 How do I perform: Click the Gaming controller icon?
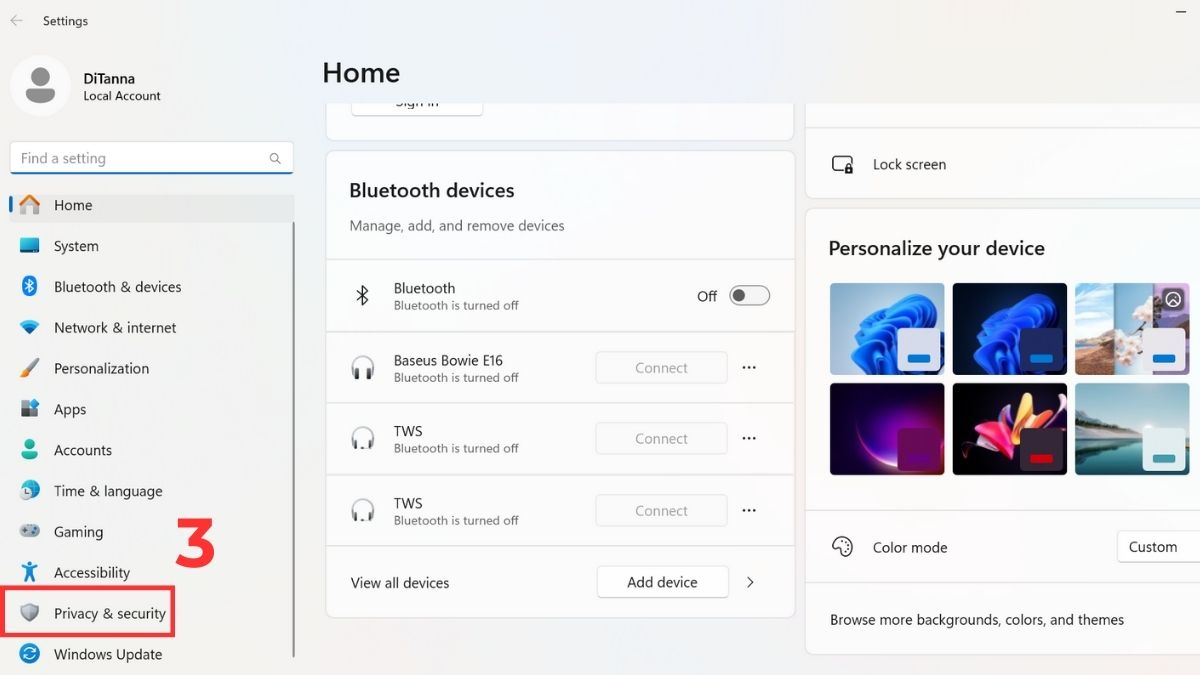(30, 532)
